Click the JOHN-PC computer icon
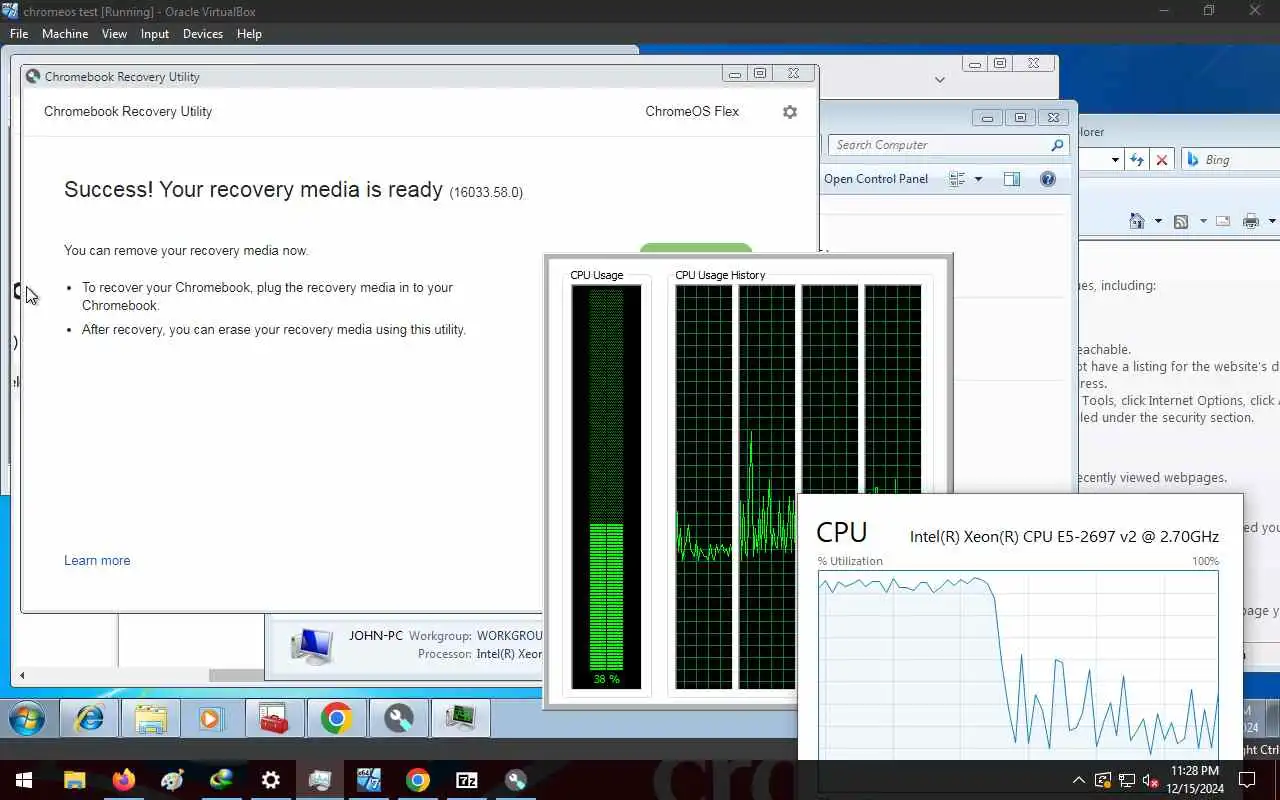Image resolution: width=1280 pixels, height=800 pixels. pos(311,645)
